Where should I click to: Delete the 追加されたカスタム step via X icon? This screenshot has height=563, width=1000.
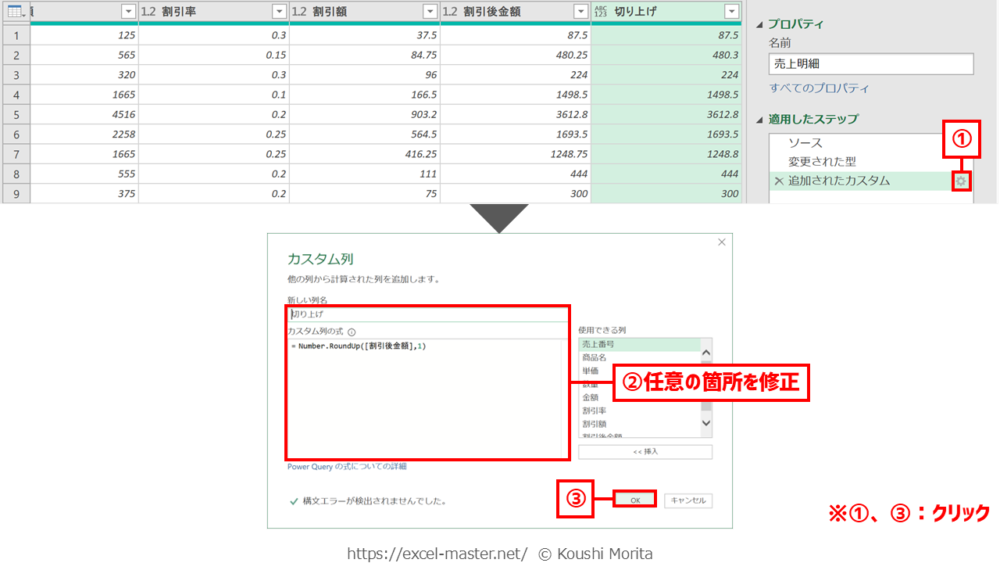click(x=779, y=181)
